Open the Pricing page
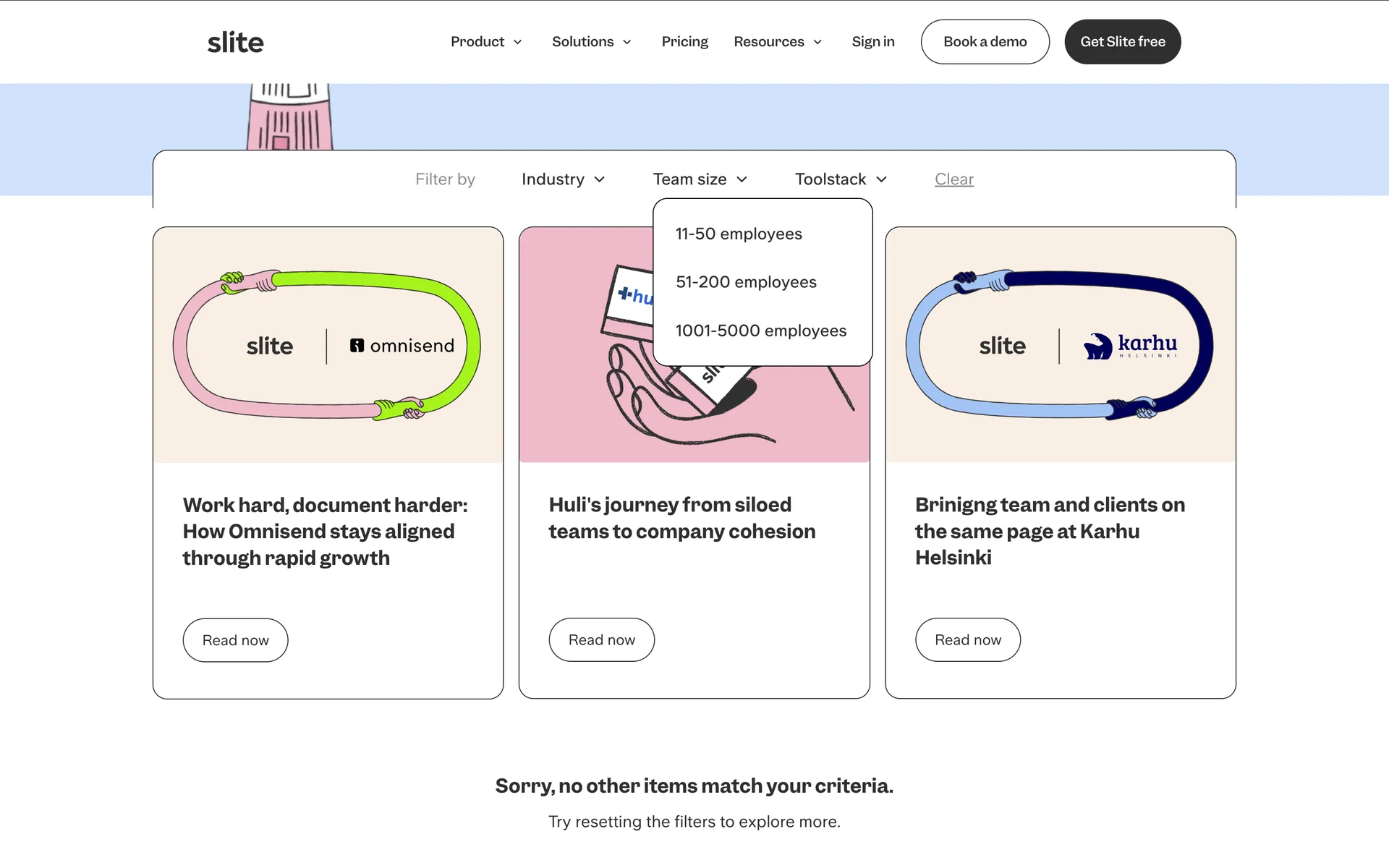1389x868 pixels. point(684,42)
